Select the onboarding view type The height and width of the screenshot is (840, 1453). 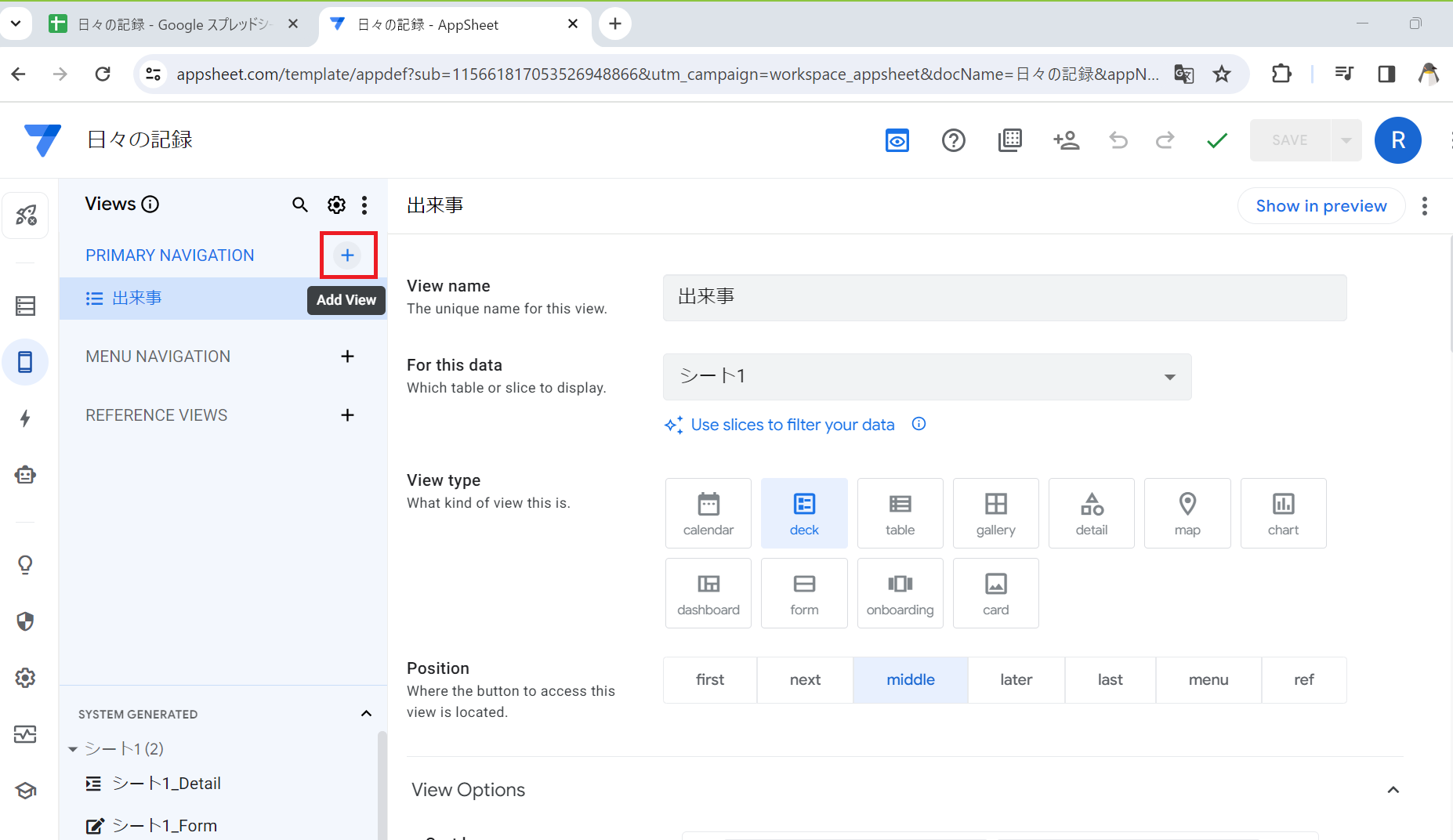pyautogui.click(x=900, y=593)
